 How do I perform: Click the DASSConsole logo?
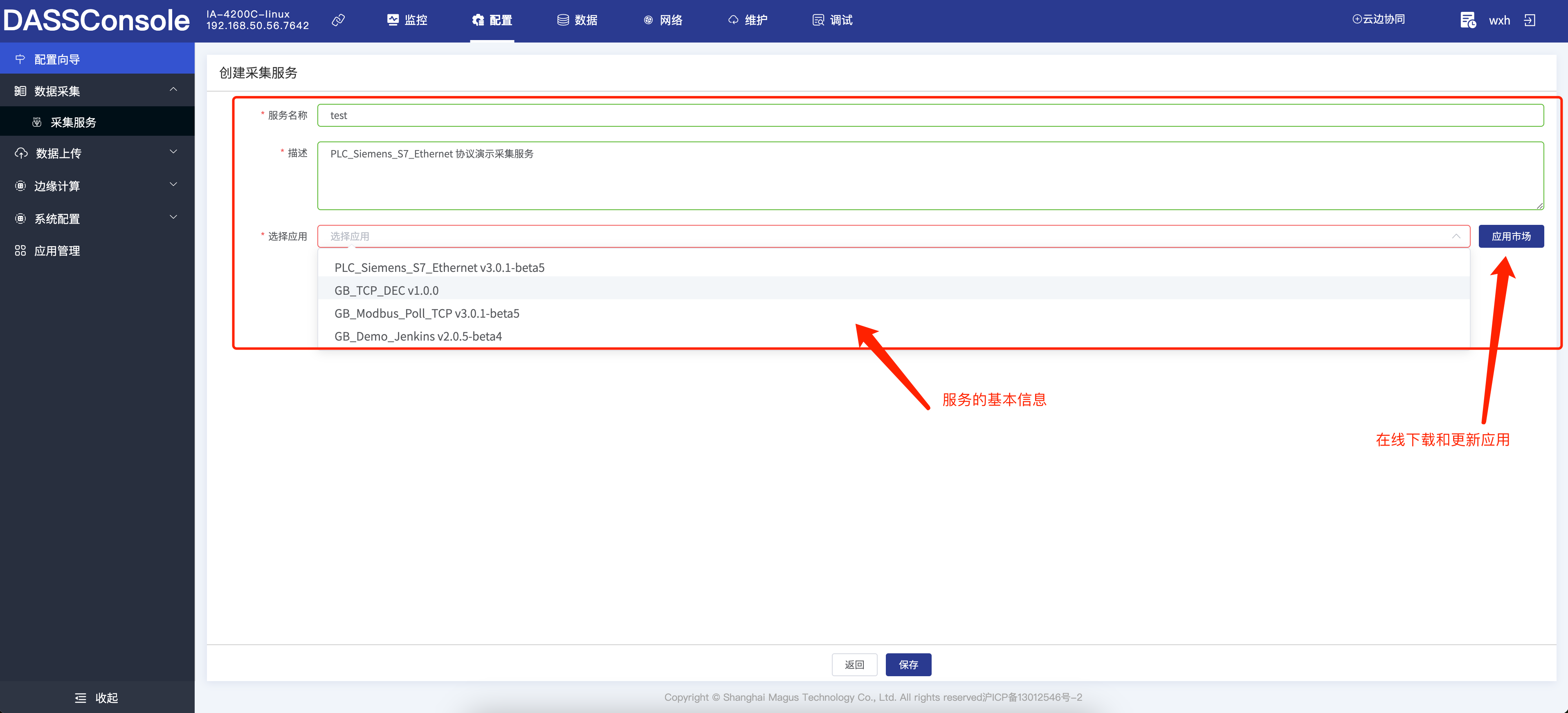[96, 20]
